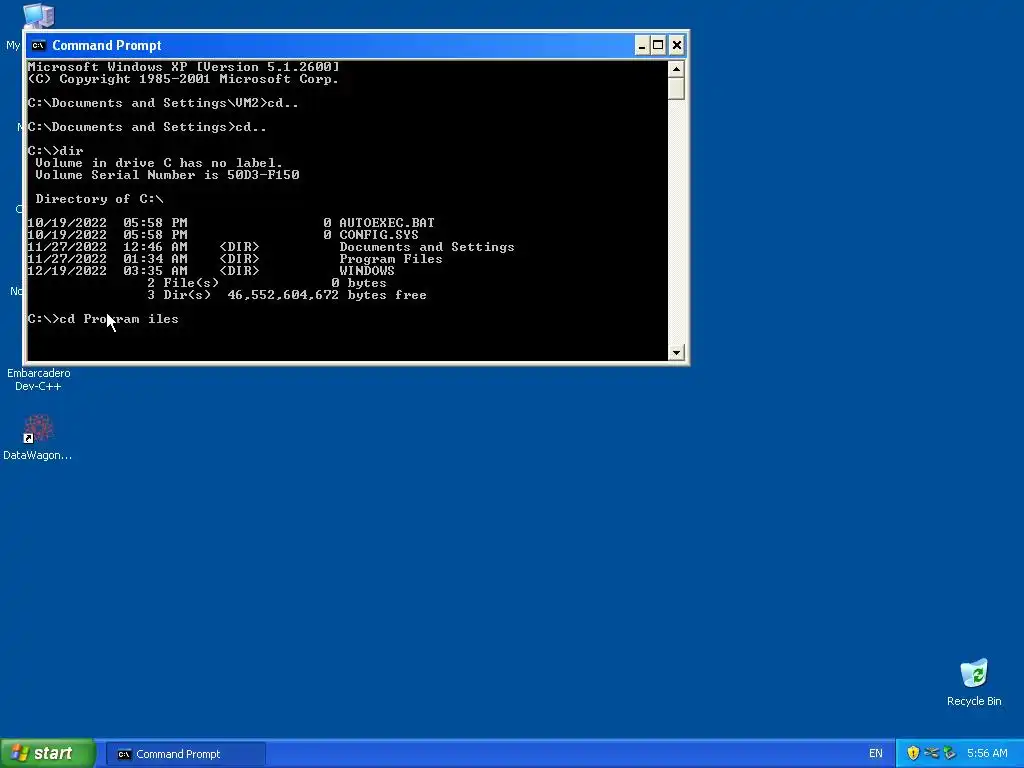Open the Windows Security Alerts shield tray icon
The image size is (1024, 768).
913,754
